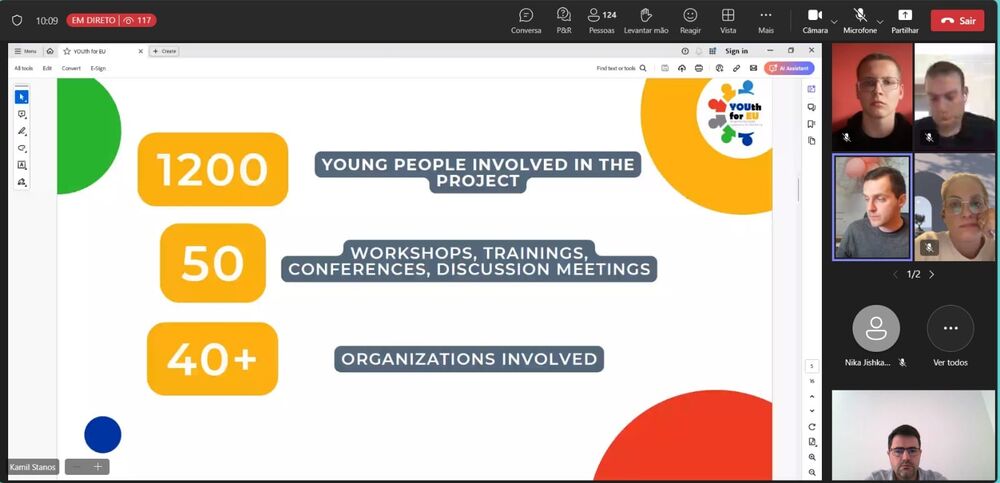
Task: Click Find text or tools search
Action: (622, 68)
